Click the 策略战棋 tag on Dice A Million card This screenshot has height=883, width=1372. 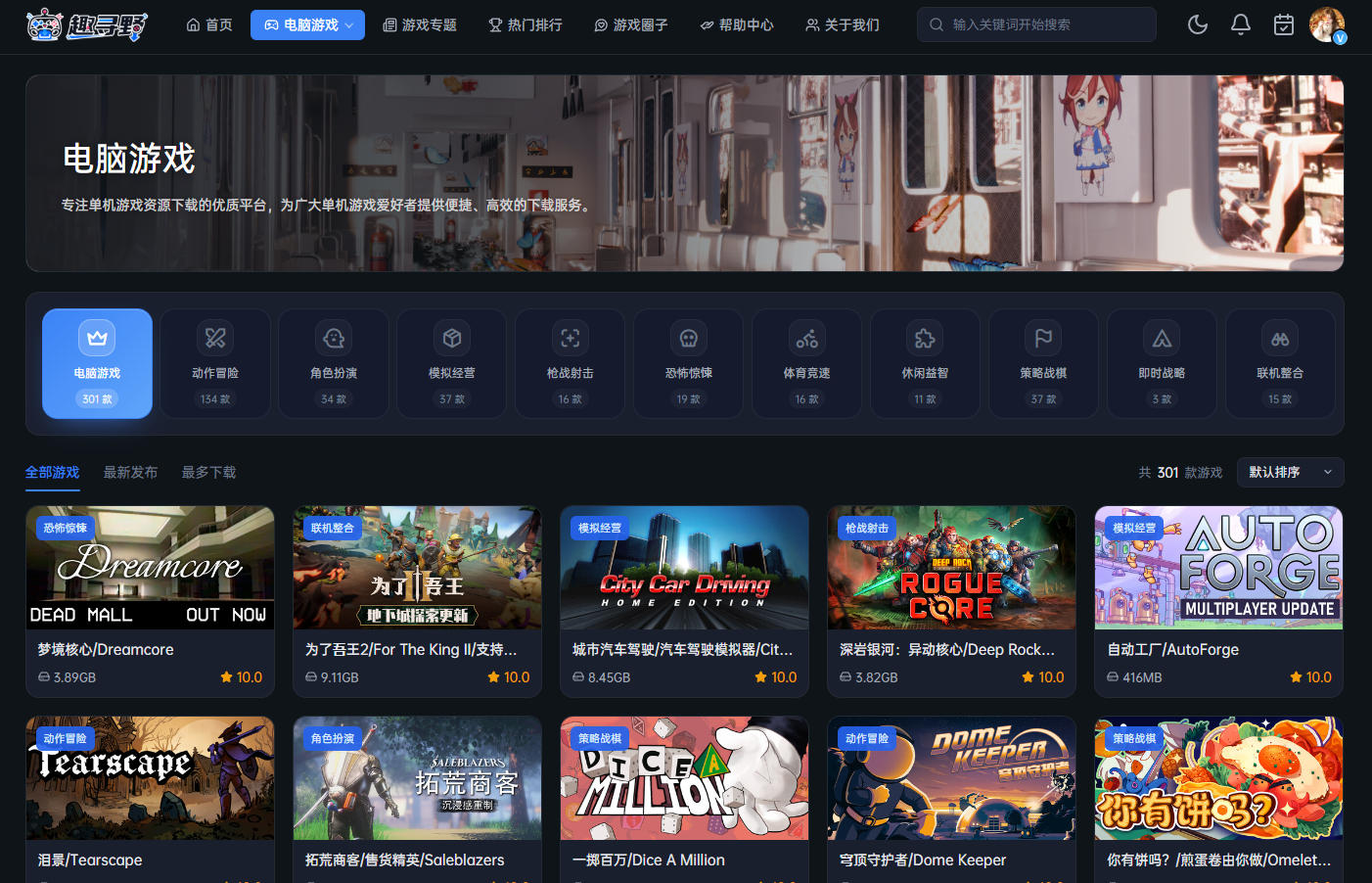pos(600,738)
